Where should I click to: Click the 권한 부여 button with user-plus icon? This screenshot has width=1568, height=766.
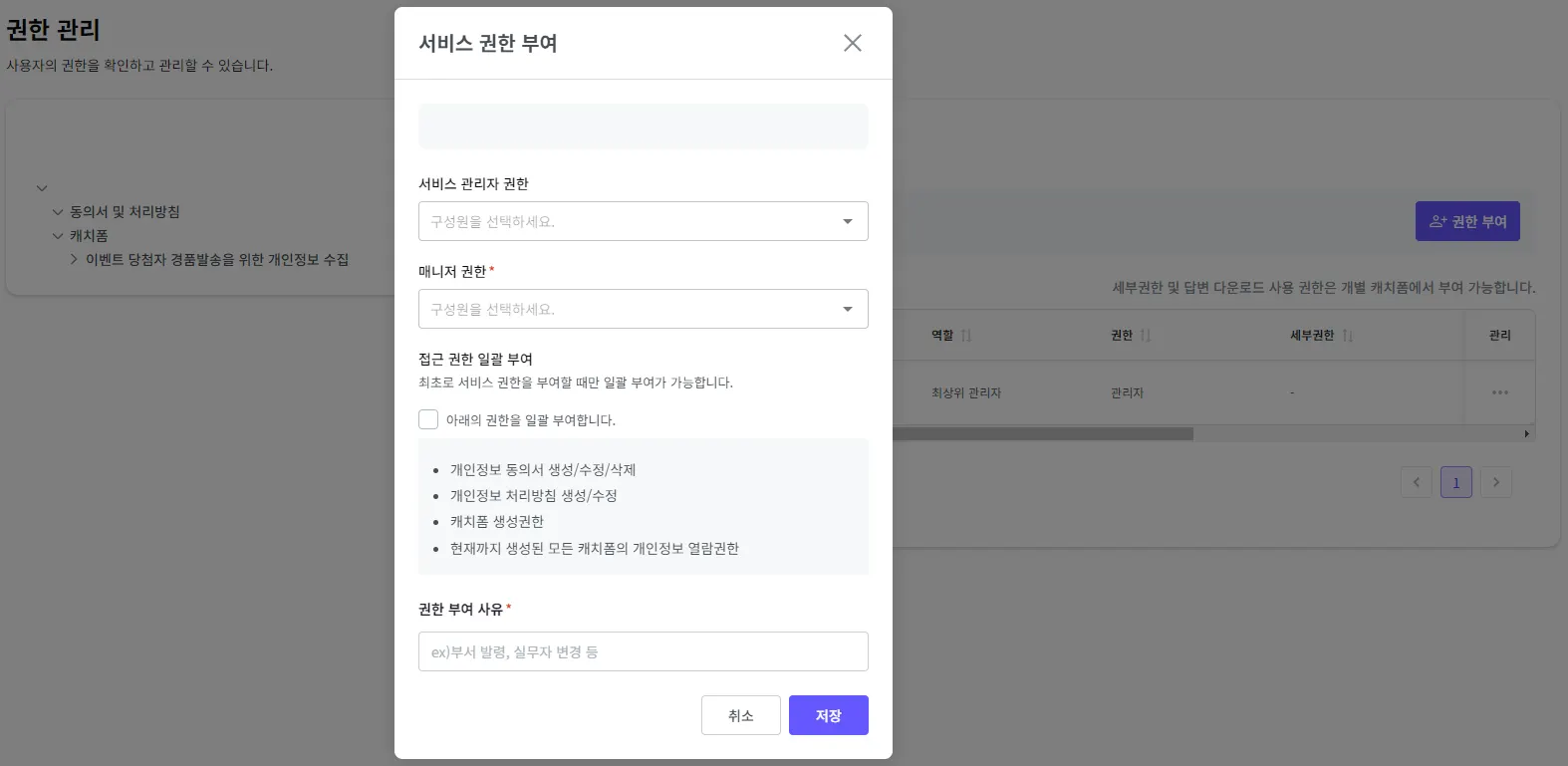(x=1466, y=221)
